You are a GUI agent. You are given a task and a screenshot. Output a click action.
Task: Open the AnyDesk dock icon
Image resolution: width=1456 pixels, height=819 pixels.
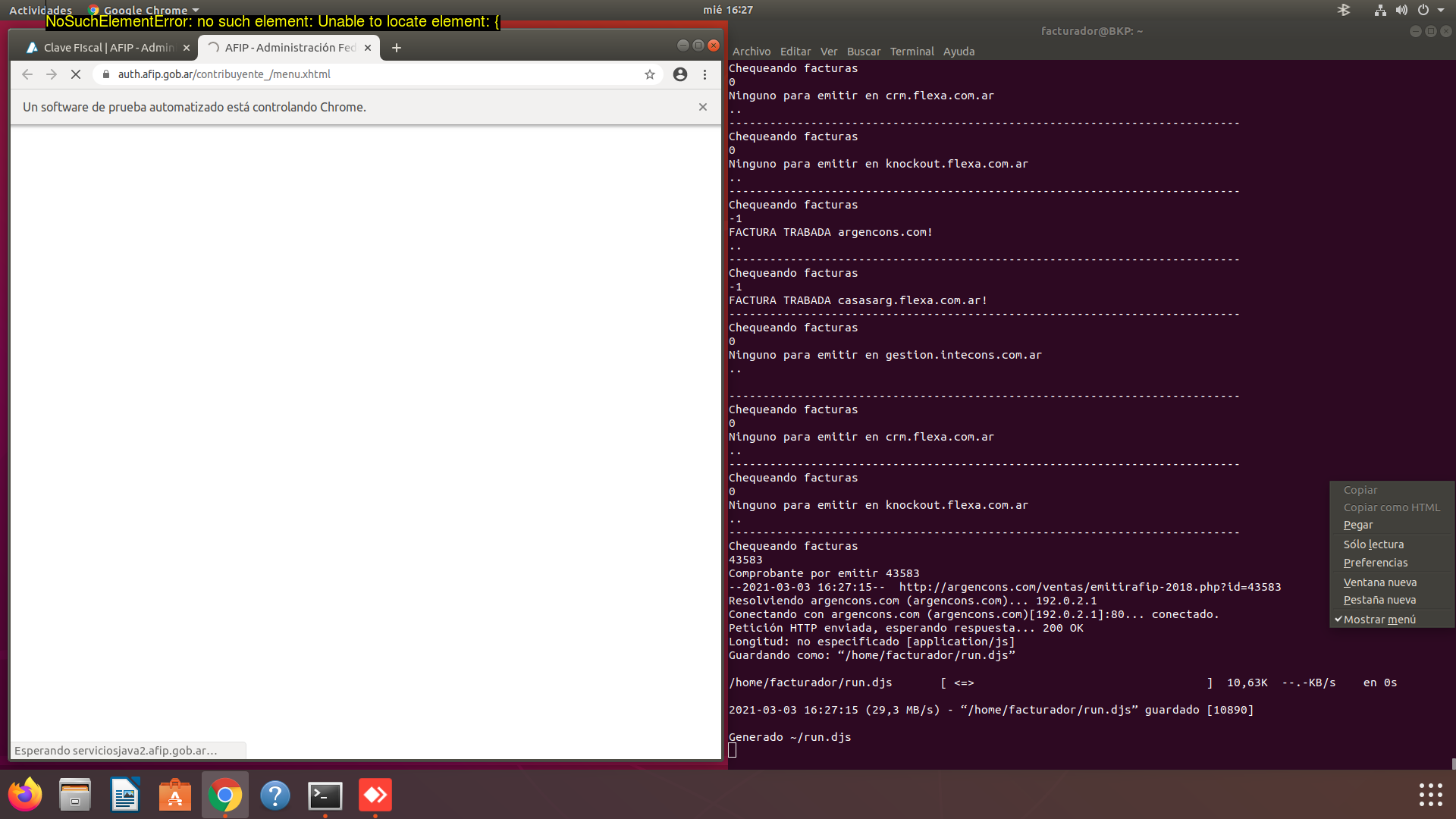(375, 795)
